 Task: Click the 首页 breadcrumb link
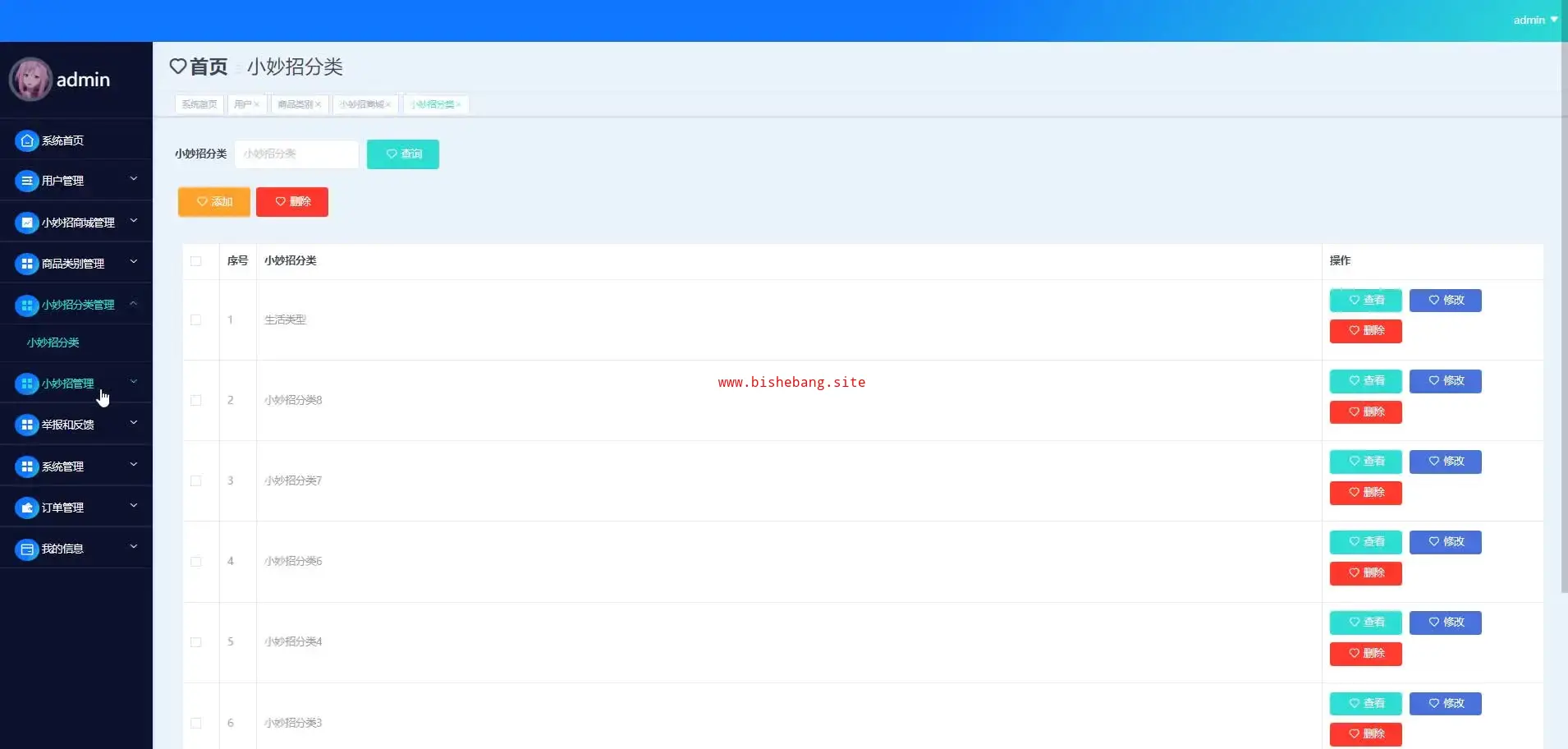209,67
